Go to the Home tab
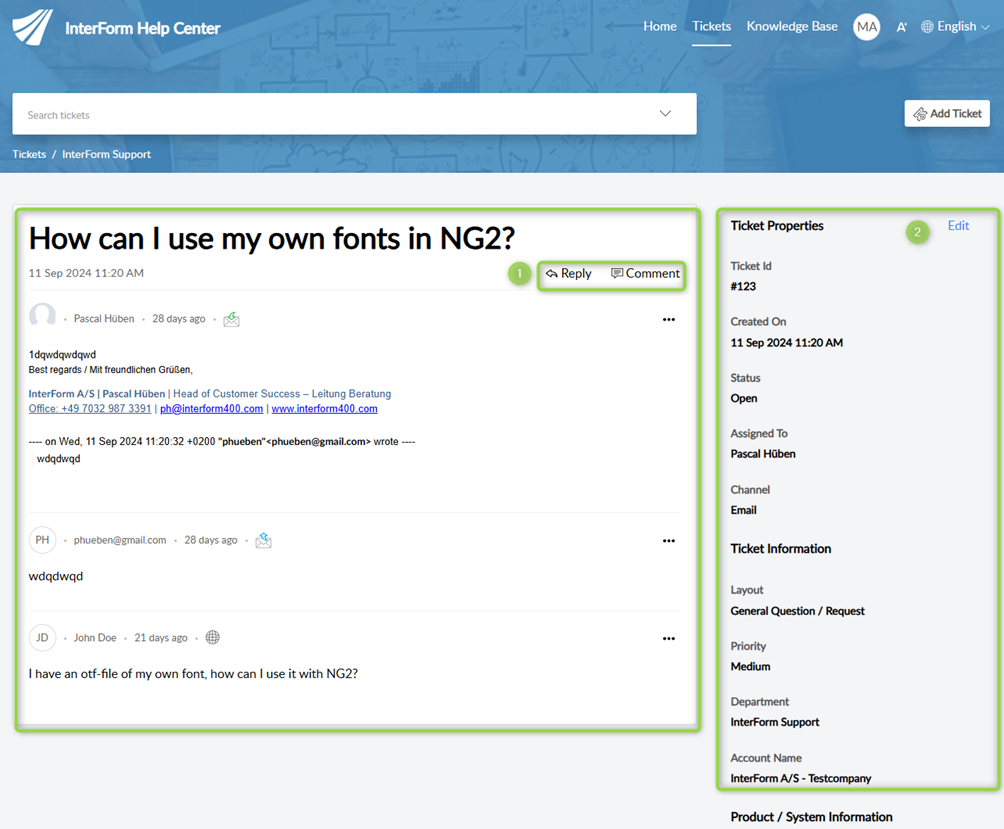The image size is (1004, 829). point(660,26)
